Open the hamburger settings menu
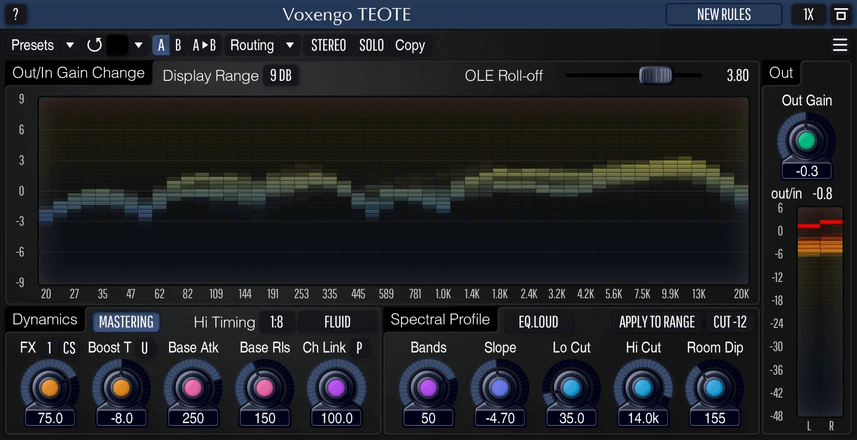 (x=840, y=45)
